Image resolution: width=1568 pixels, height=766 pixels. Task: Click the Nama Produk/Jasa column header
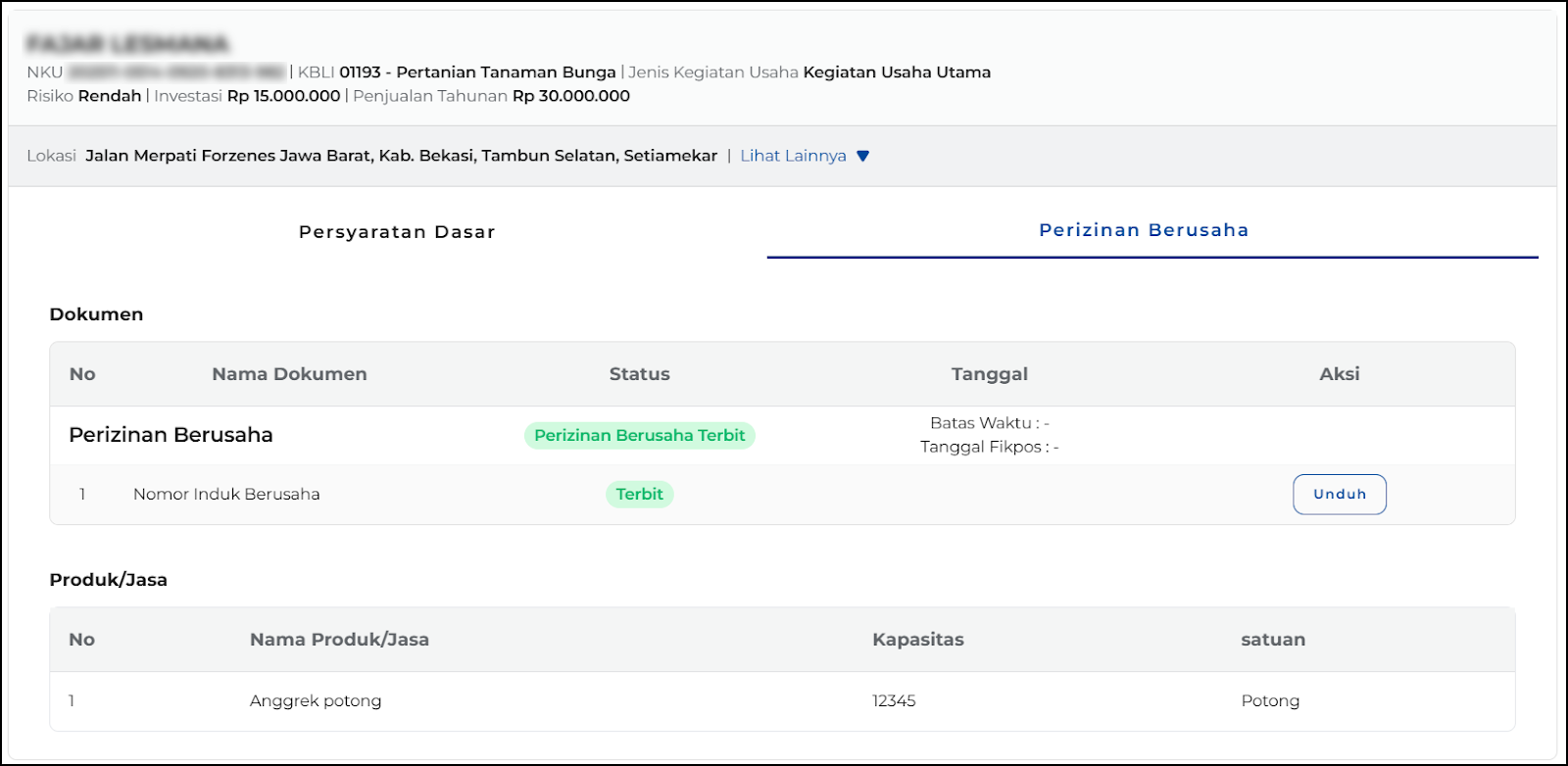pos(339,640)
